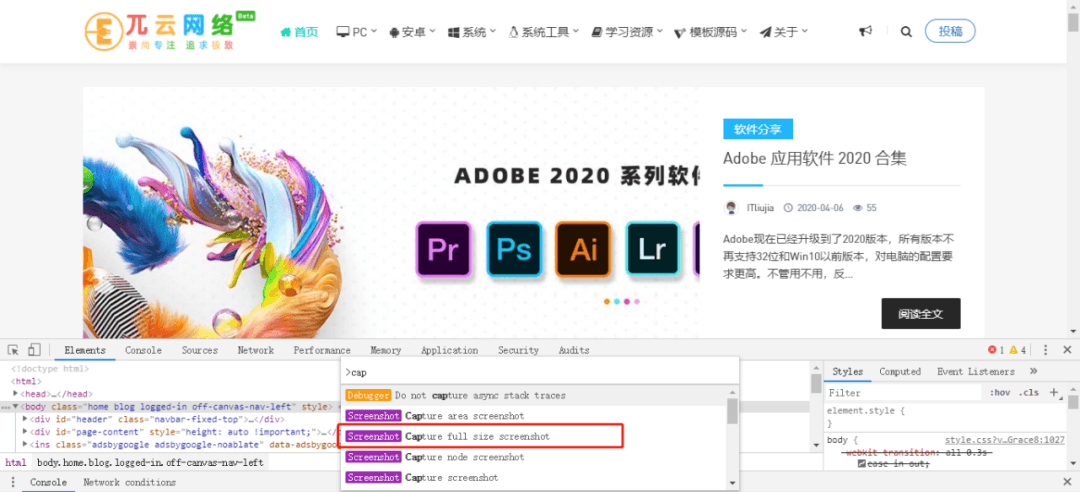Switch to the Event Listeners sidebar tab

(x=975, y=371)
